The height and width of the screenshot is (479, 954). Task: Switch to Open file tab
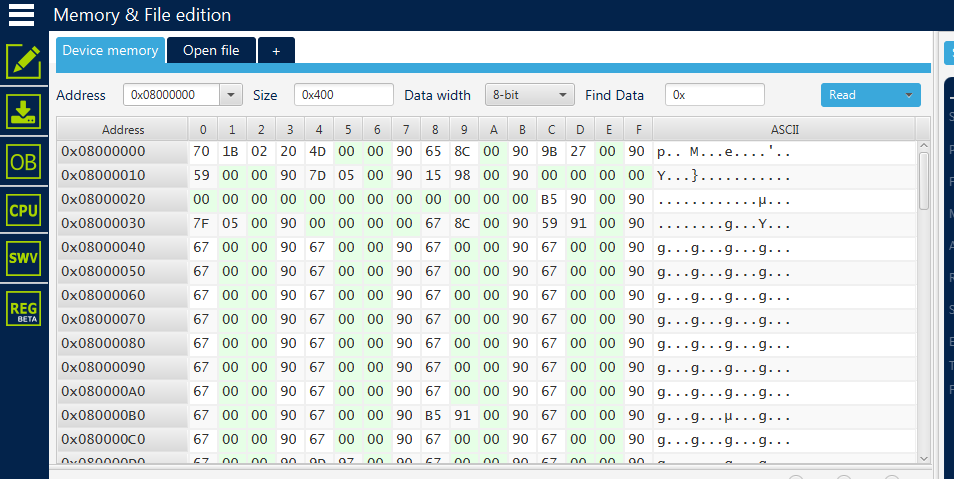pos(211,51)
